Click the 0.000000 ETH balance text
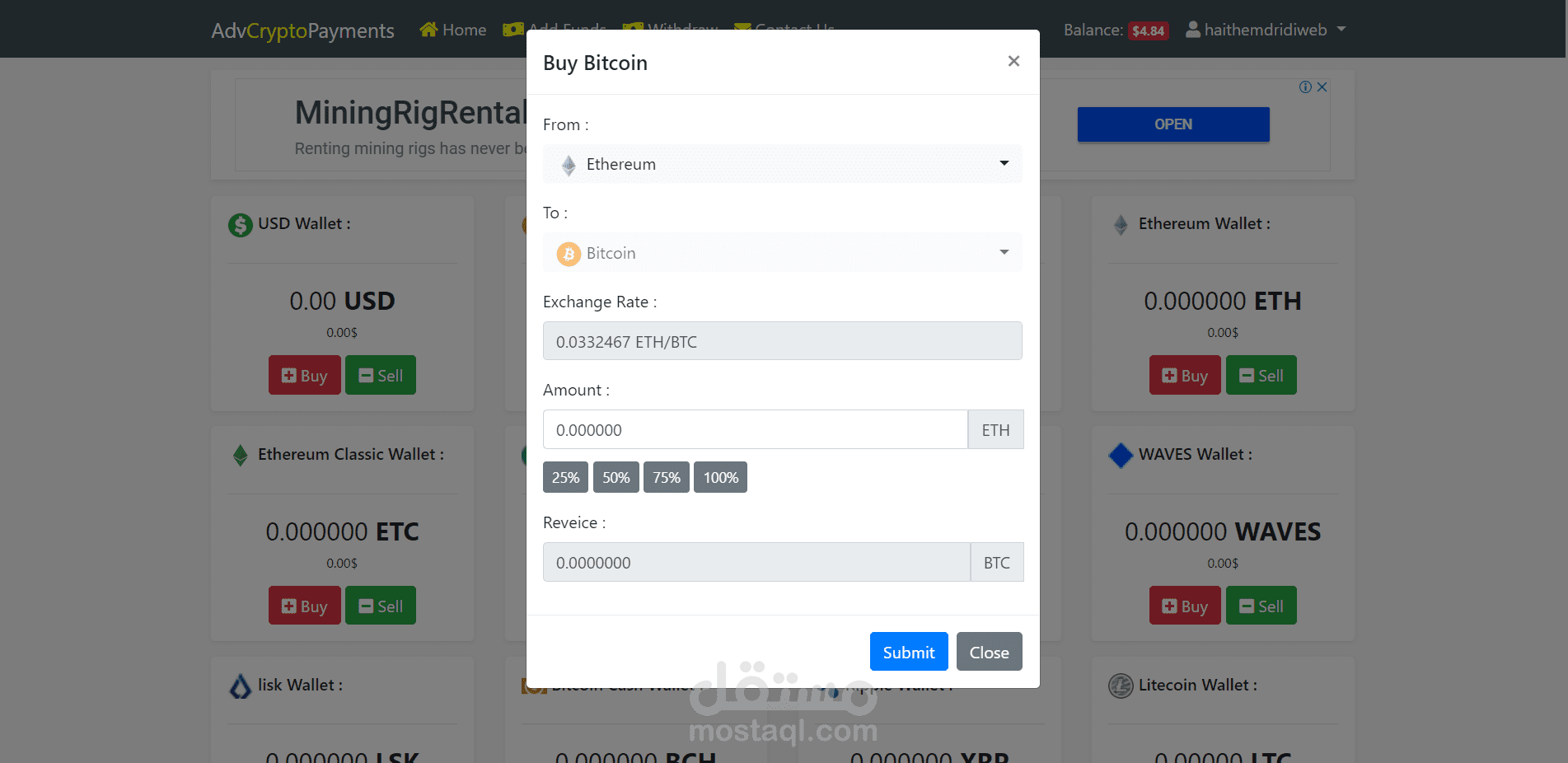 (x=1223, y=301)
